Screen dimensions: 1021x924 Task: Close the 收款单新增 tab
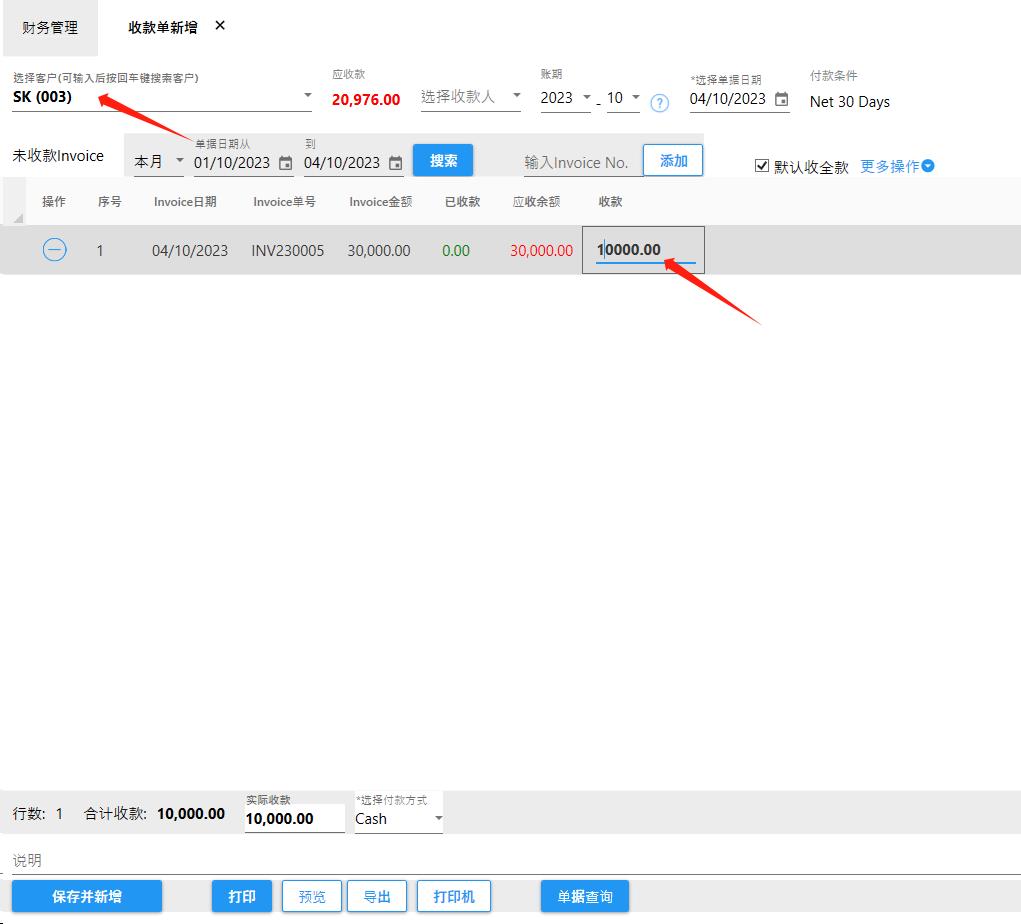[x=220, y=26]
